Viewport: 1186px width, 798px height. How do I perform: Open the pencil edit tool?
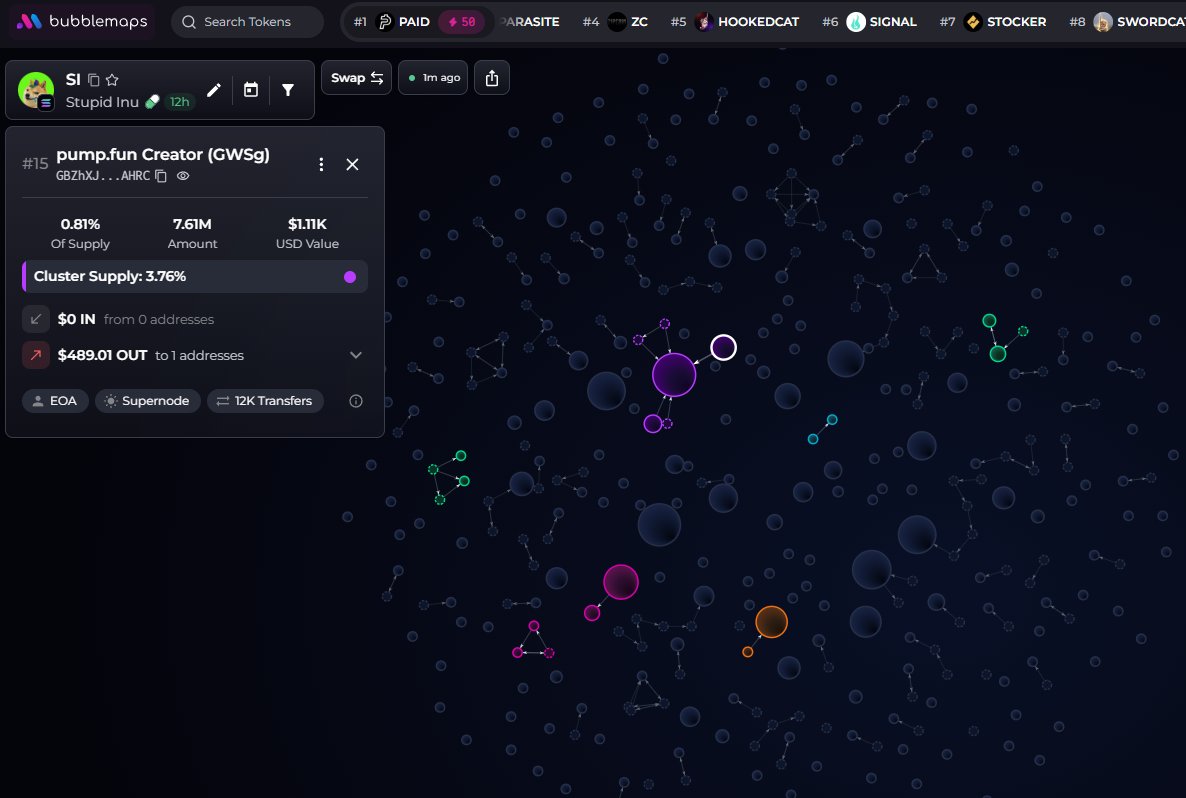coord(214,90)
